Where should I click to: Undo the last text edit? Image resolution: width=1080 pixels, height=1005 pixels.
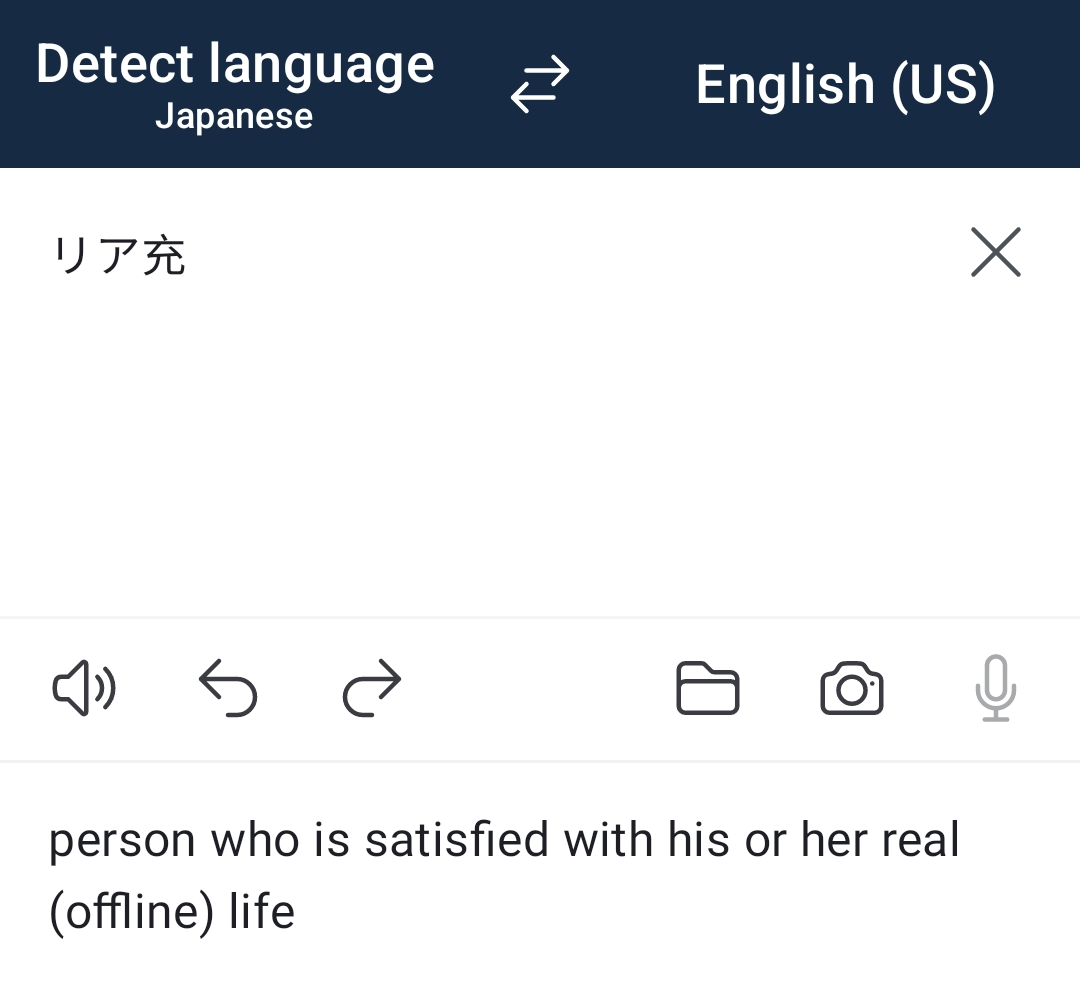[x=228, y=688]
